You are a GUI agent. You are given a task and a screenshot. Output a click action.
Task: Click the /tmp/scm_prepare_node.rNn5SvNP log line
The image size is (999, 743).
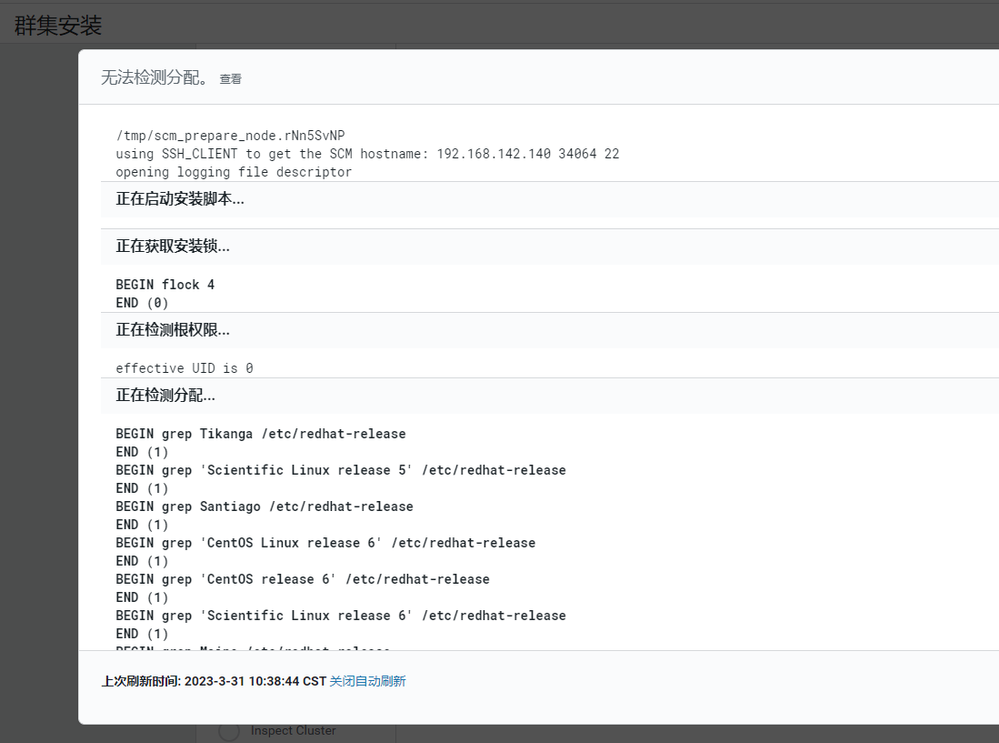click(230, 136)
